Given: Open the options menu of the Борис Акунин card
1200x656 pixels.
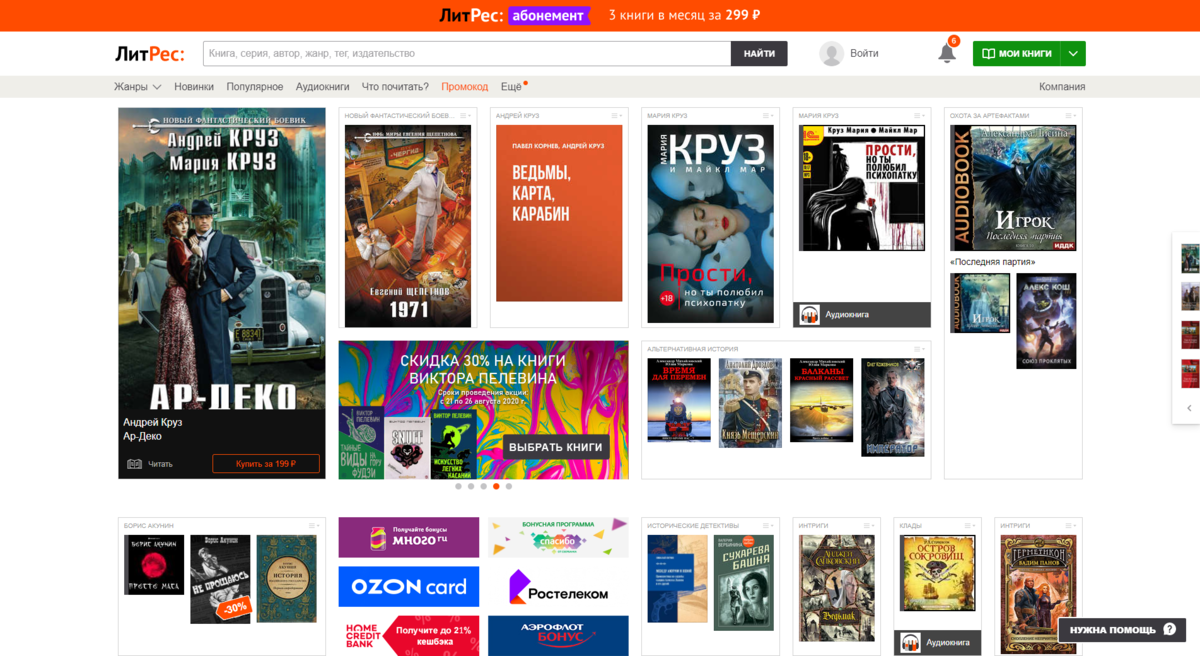Looking at the screenshot, I should tap(314, 525).
